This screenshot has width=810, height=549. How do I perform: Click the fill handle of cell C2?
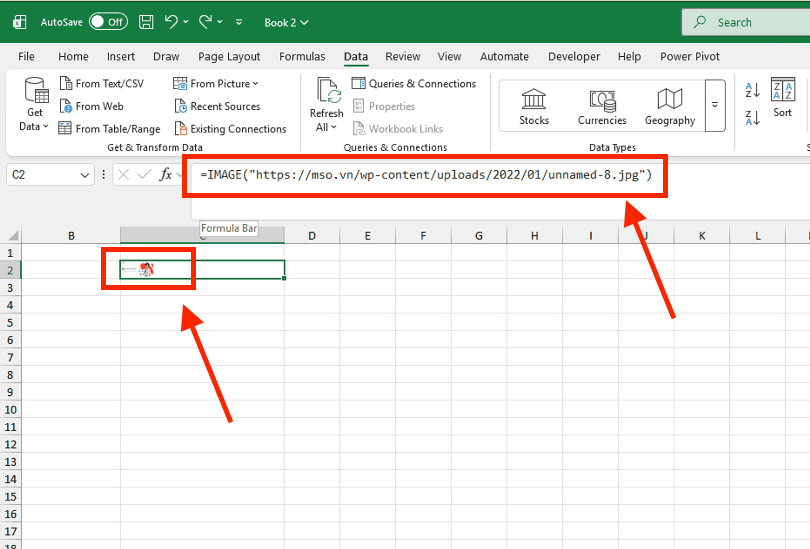284,278
